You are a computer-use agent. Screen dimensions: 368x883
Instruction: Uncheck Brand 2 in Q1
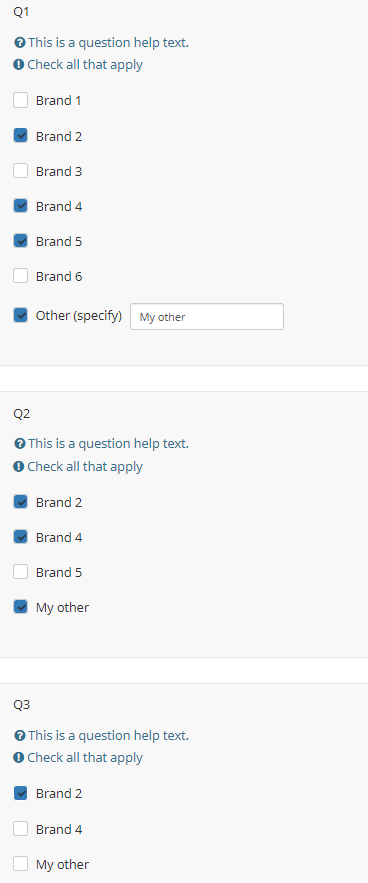point(20,135)
